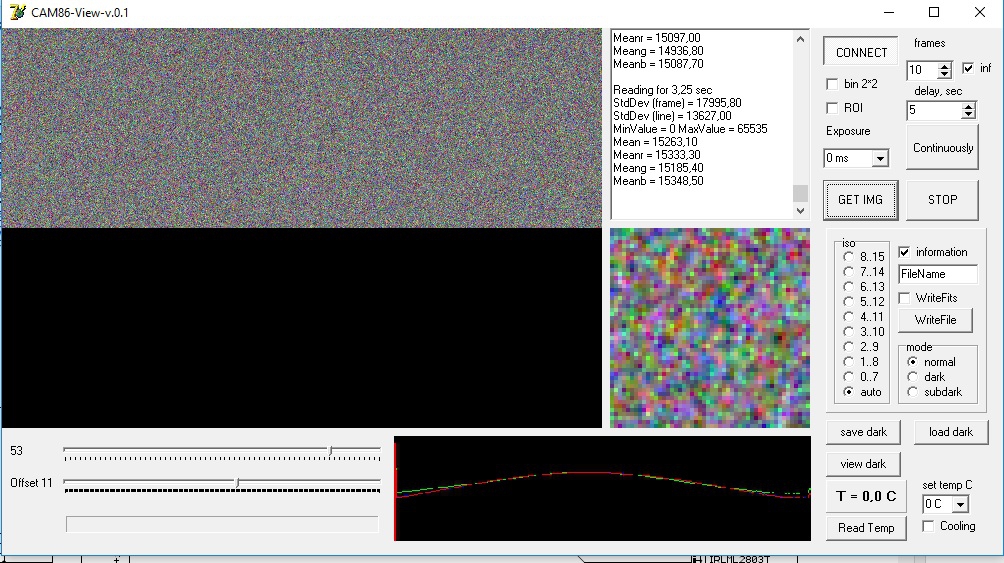This screenshot has height=563, width=1004.
Task: Click the log panel scrollbar thumb
Action: pos(800,193)
